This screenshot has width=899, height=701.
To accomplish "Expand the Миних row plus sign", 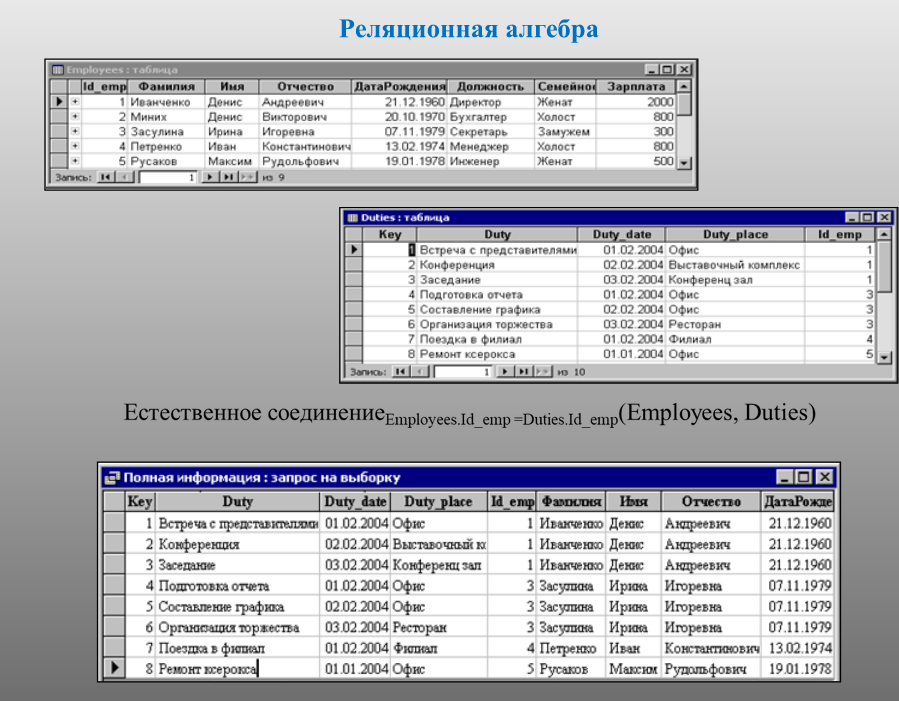I will pos(75,116).
